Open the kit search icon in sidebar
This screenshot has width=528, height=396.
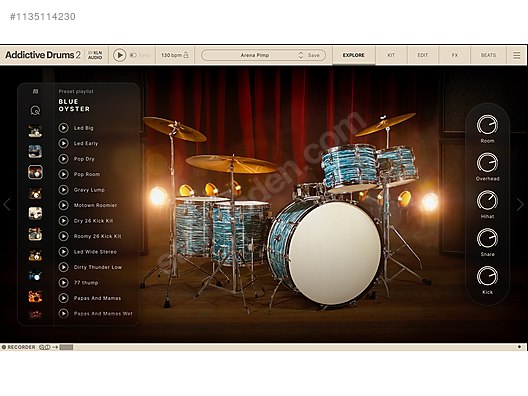(x=35, y=110)
